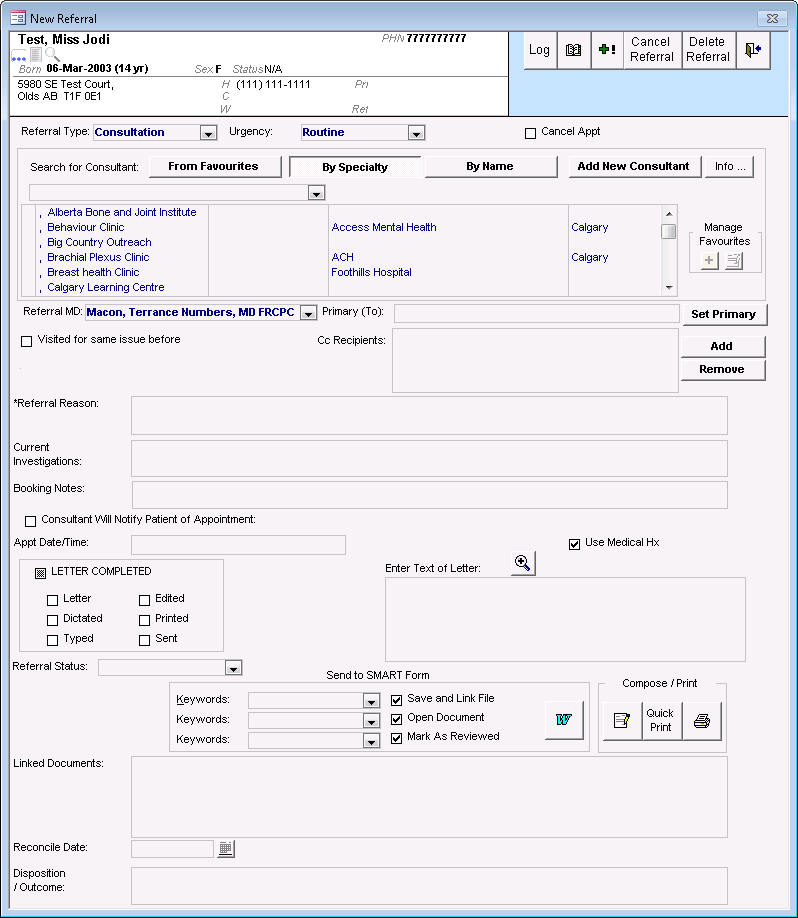The width and height of the screenshot is (798, 918).
Task: Click the magnifier icon under patient name
Action: (x=52, y=55)
